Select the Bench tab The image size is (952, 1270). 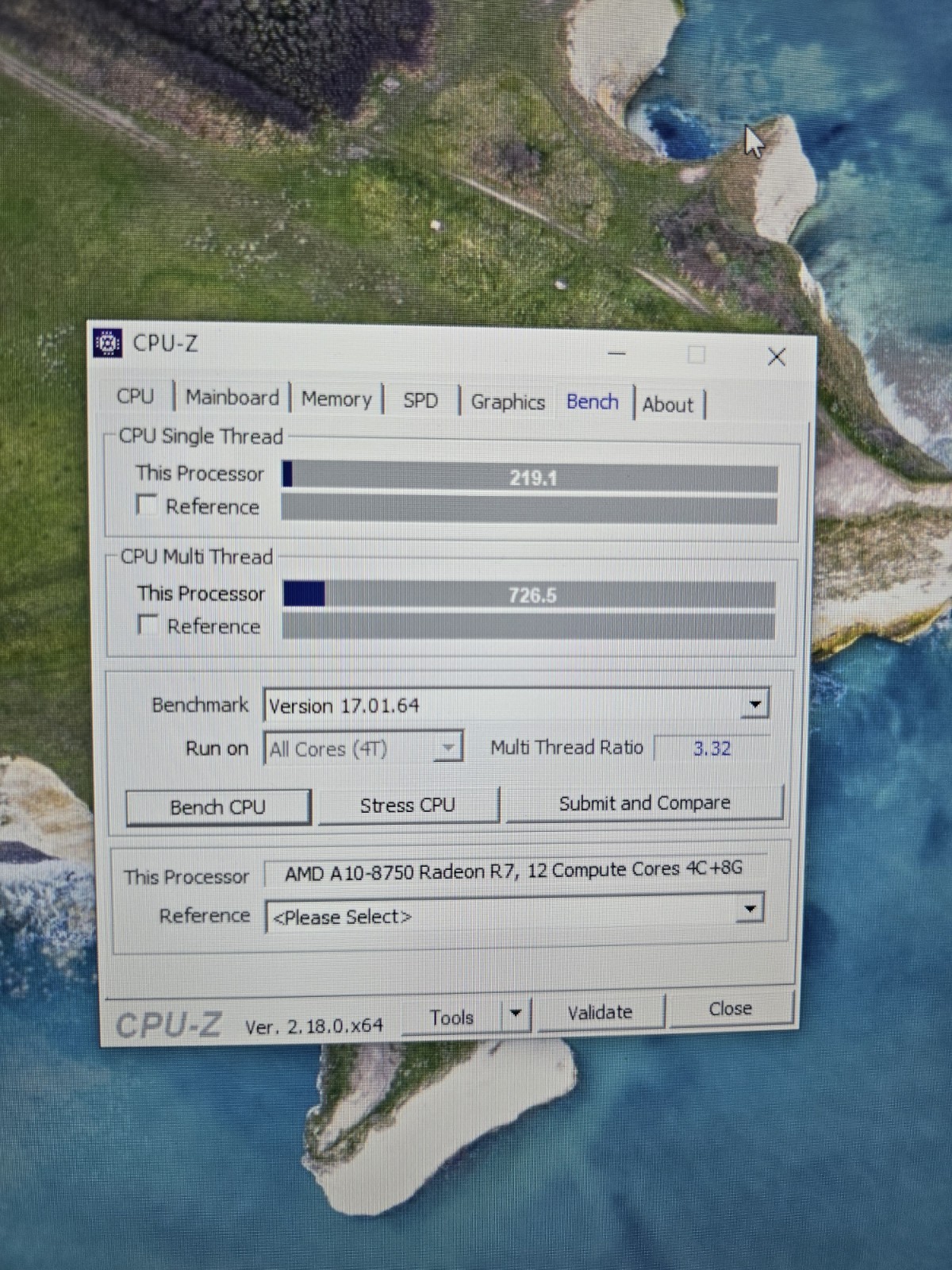pos(592,402)
